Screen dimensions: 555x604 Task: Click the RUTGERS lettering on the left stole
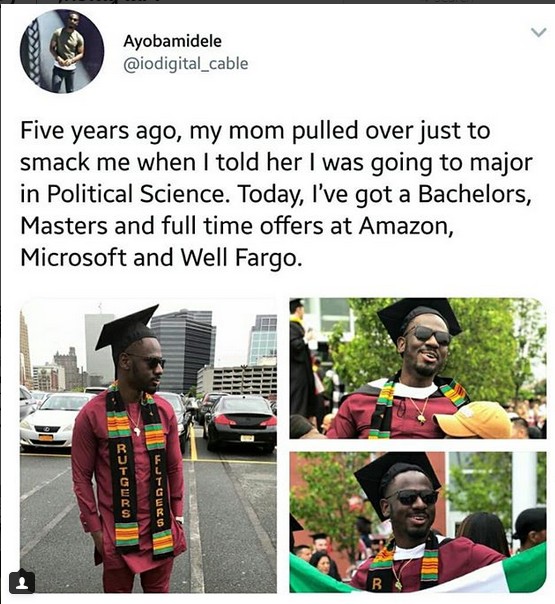(x=122, y=480)
